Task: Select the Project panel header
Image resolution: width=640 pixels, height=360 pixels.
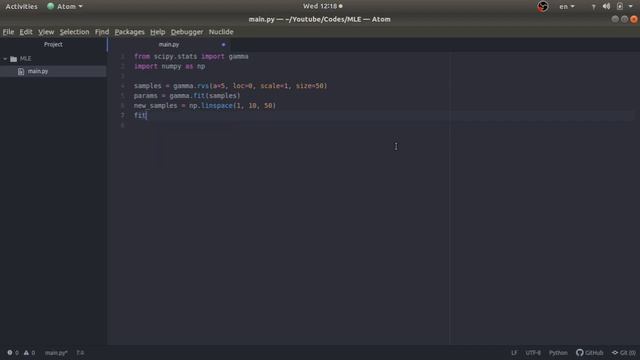Action: 53,44
